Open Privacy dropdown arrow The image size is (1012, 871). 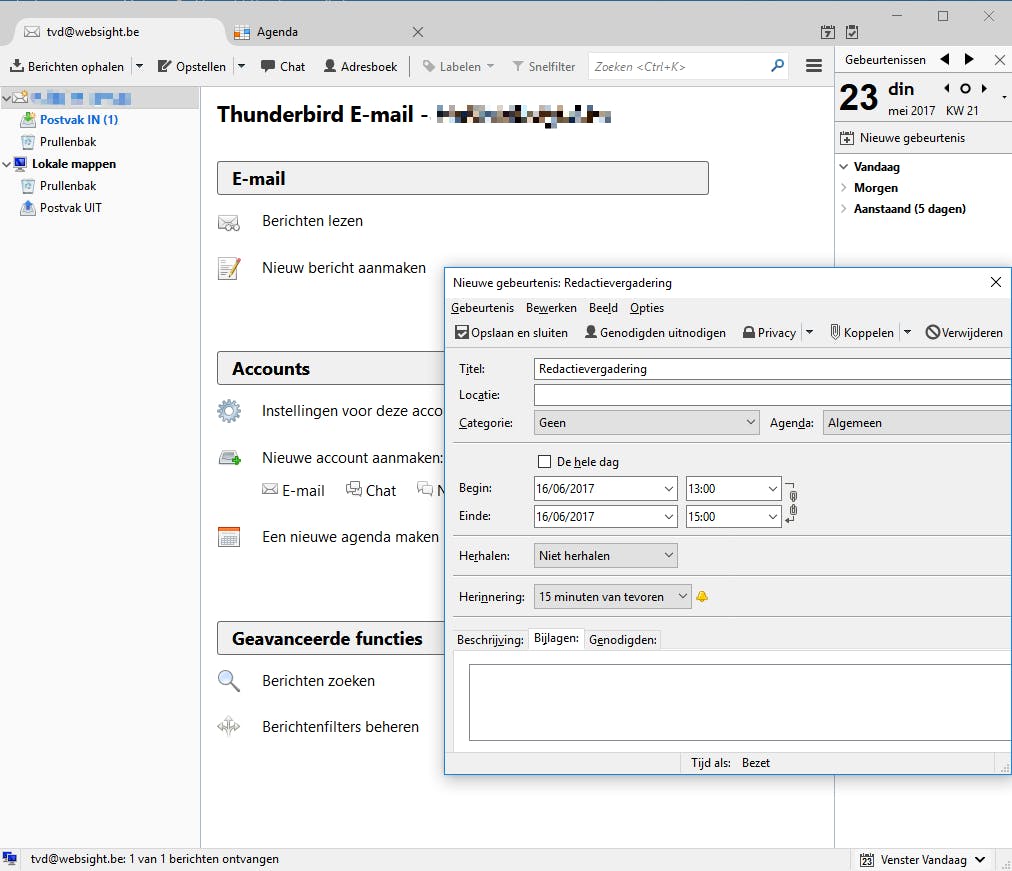pyautogui.click(x=809, y=332)
